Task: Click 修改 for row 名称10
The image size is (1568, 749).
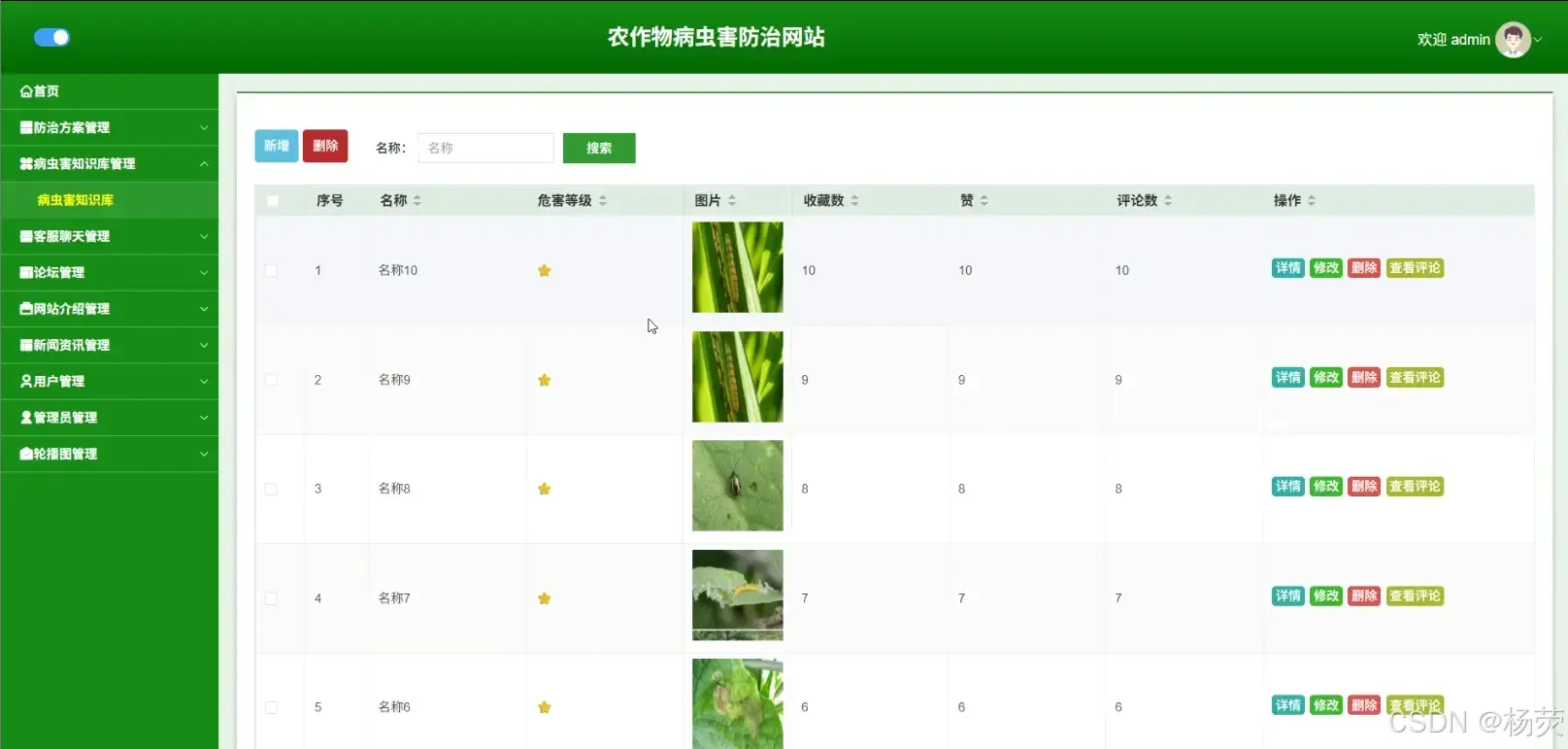Action: point(1326,268)
